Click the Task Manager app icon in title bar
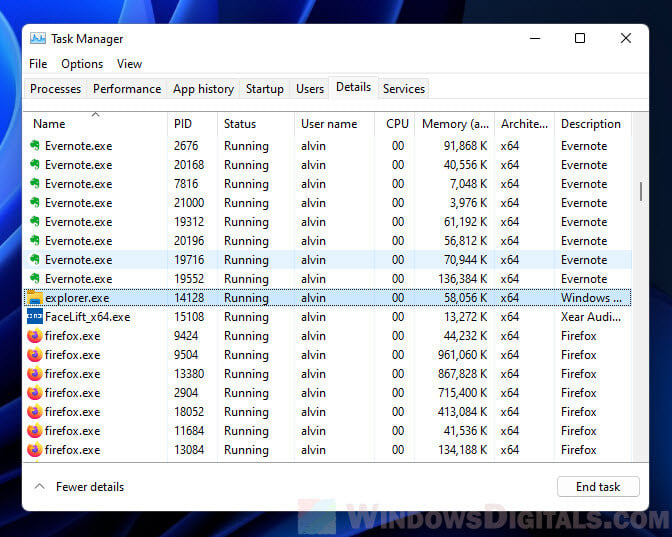The width and height of the screenshot is (672, 537). click(38, 39)
